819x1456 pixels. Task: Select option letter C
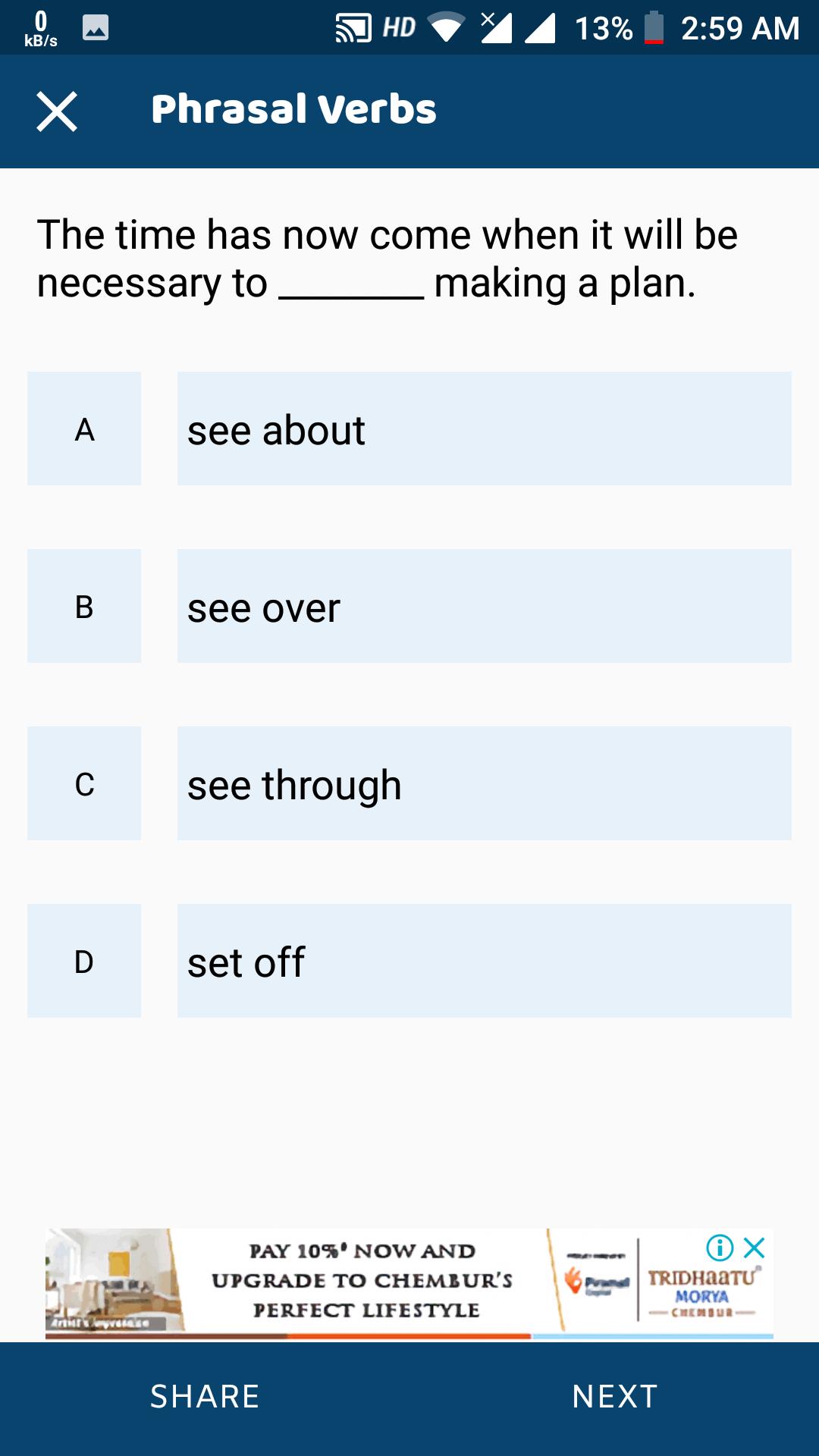click(84, 783)
